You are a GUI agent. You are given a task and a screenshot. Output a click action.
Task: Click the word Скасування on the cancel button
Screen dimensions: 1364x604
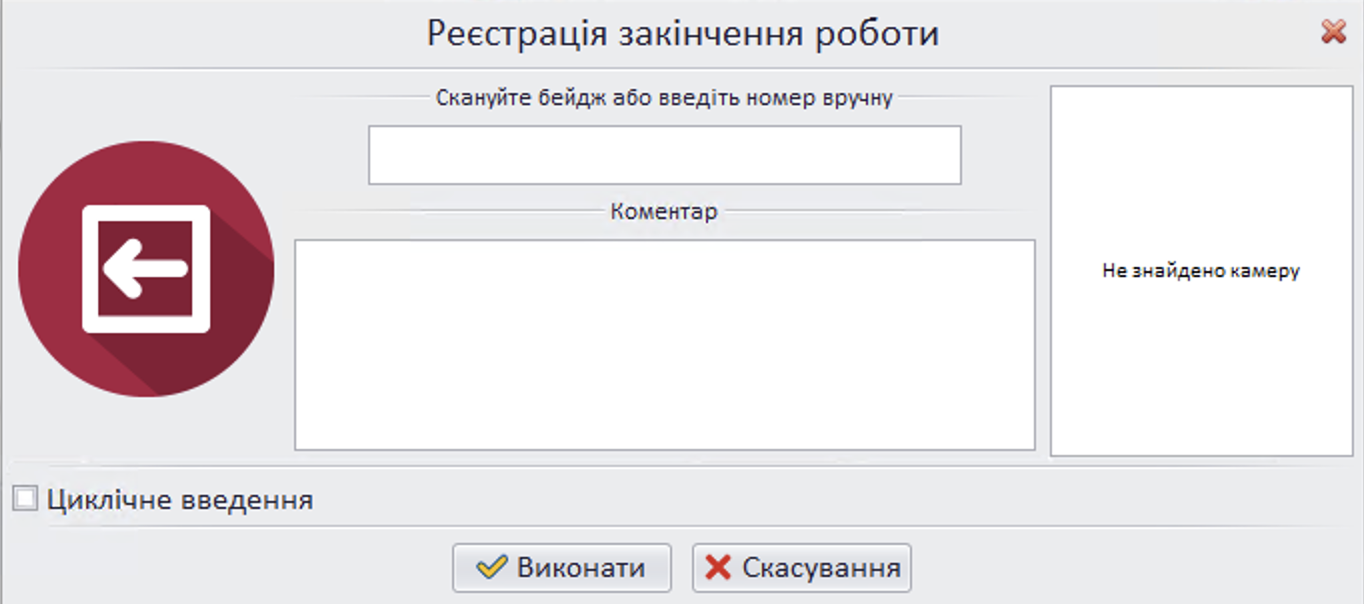[821, 568]
